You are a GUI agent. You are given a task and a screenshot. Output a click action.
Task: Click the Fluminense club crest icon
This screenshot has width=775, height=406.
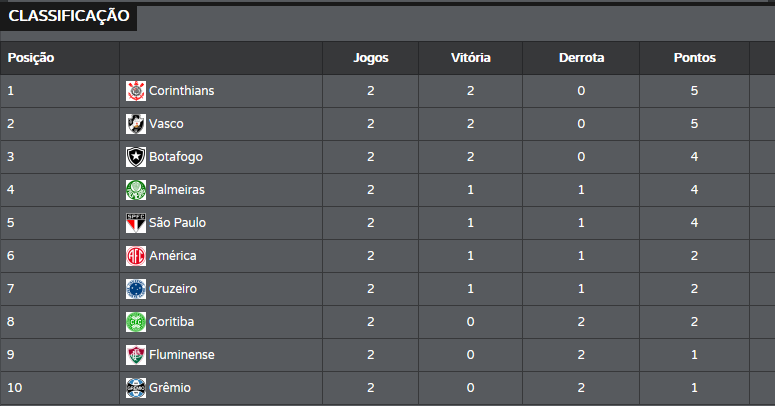(x=135, y=355)
